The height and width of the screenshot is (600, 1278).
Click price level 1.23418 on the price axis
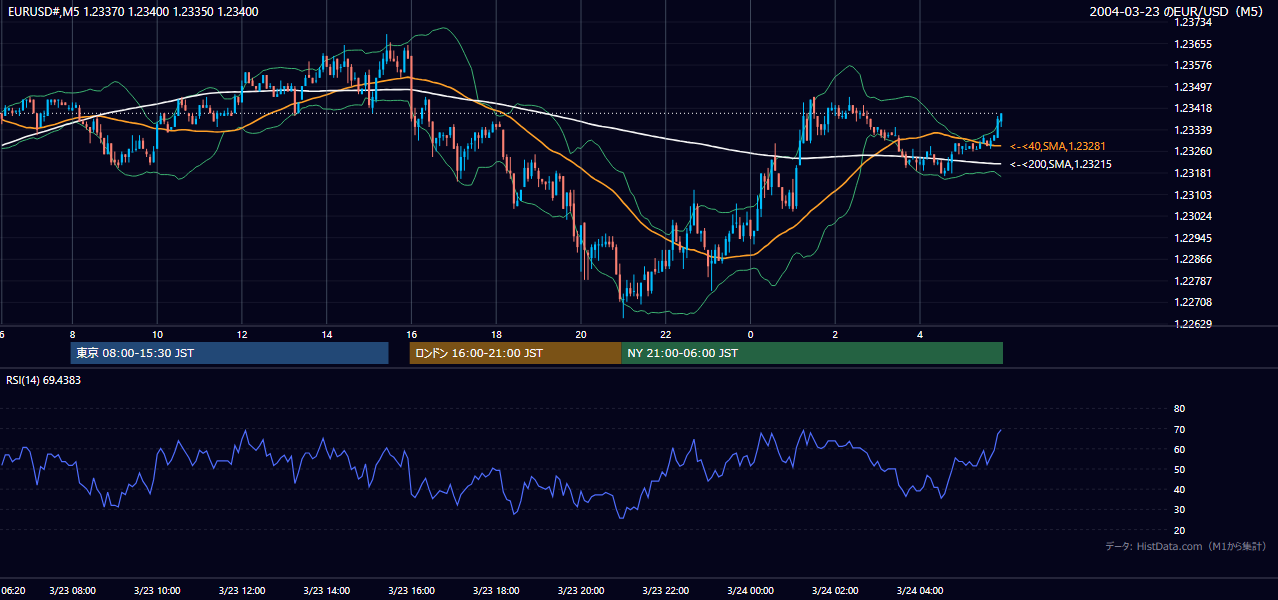tap(1192, 108)
